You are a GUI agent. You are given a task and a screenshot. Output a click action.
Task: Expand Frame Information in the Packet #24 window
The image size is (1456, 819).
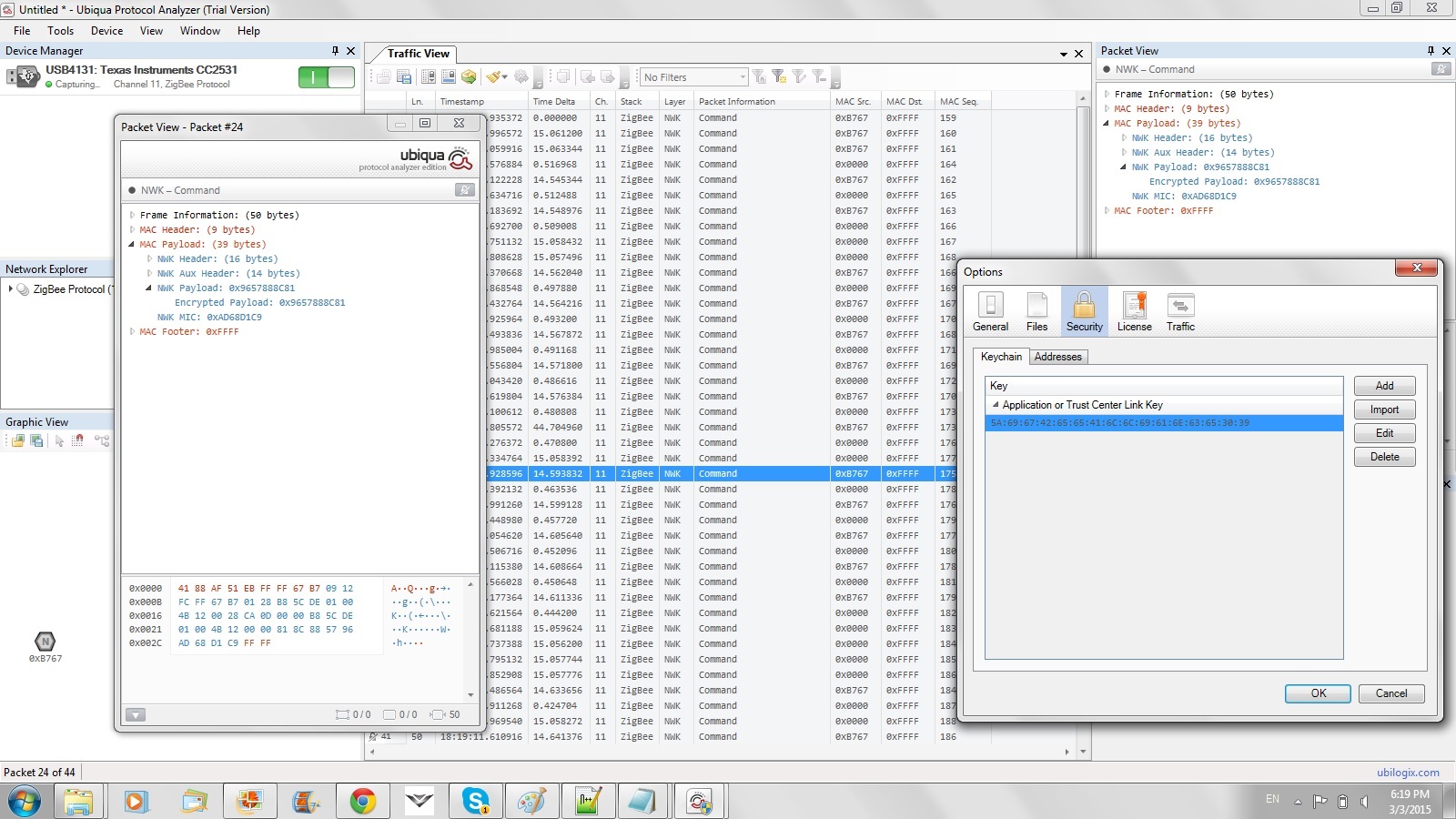[x=132, y=216]
